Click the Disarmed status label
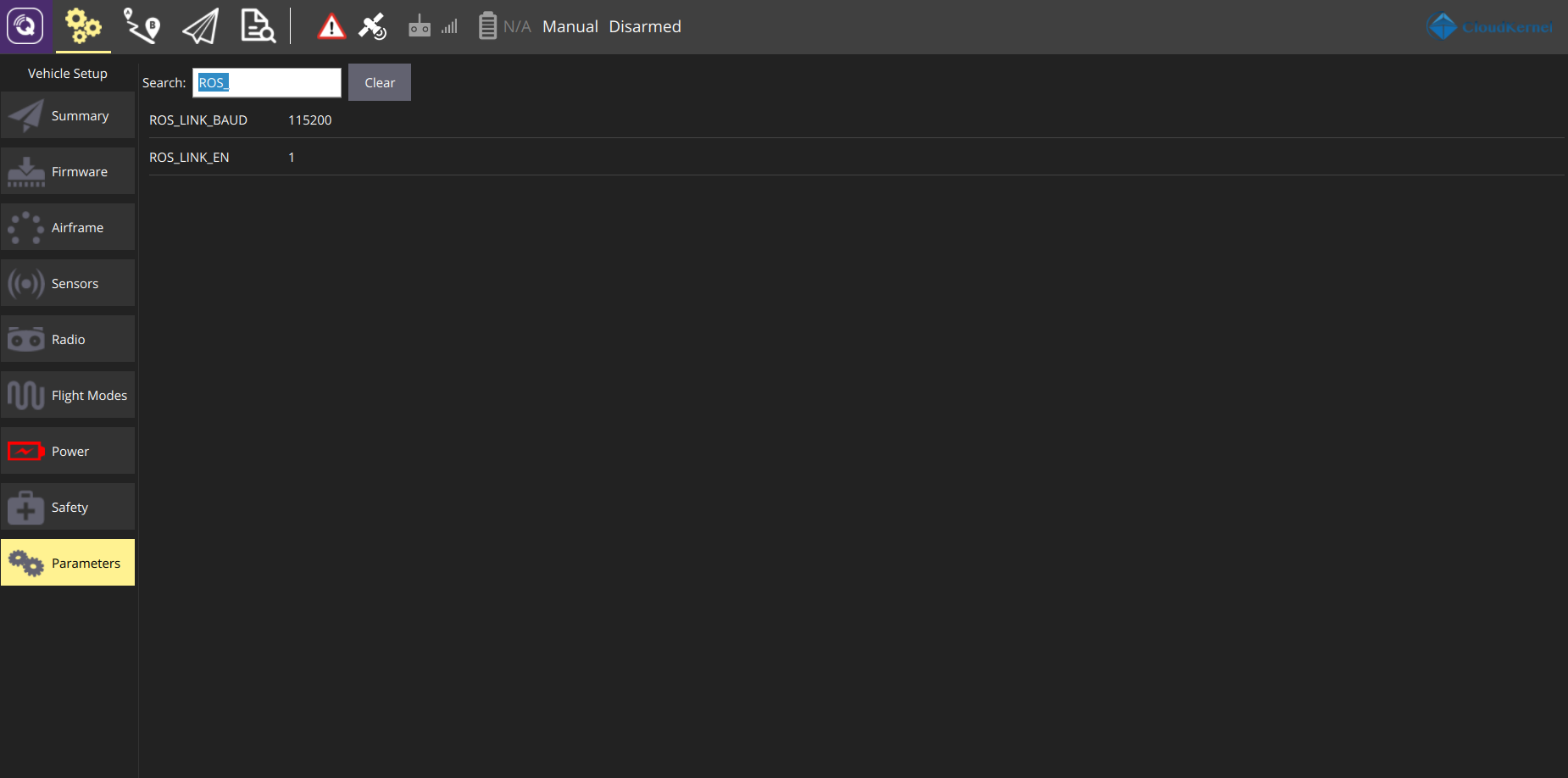The width and height of the screenshot is (1568, 778). click(644, 26)
